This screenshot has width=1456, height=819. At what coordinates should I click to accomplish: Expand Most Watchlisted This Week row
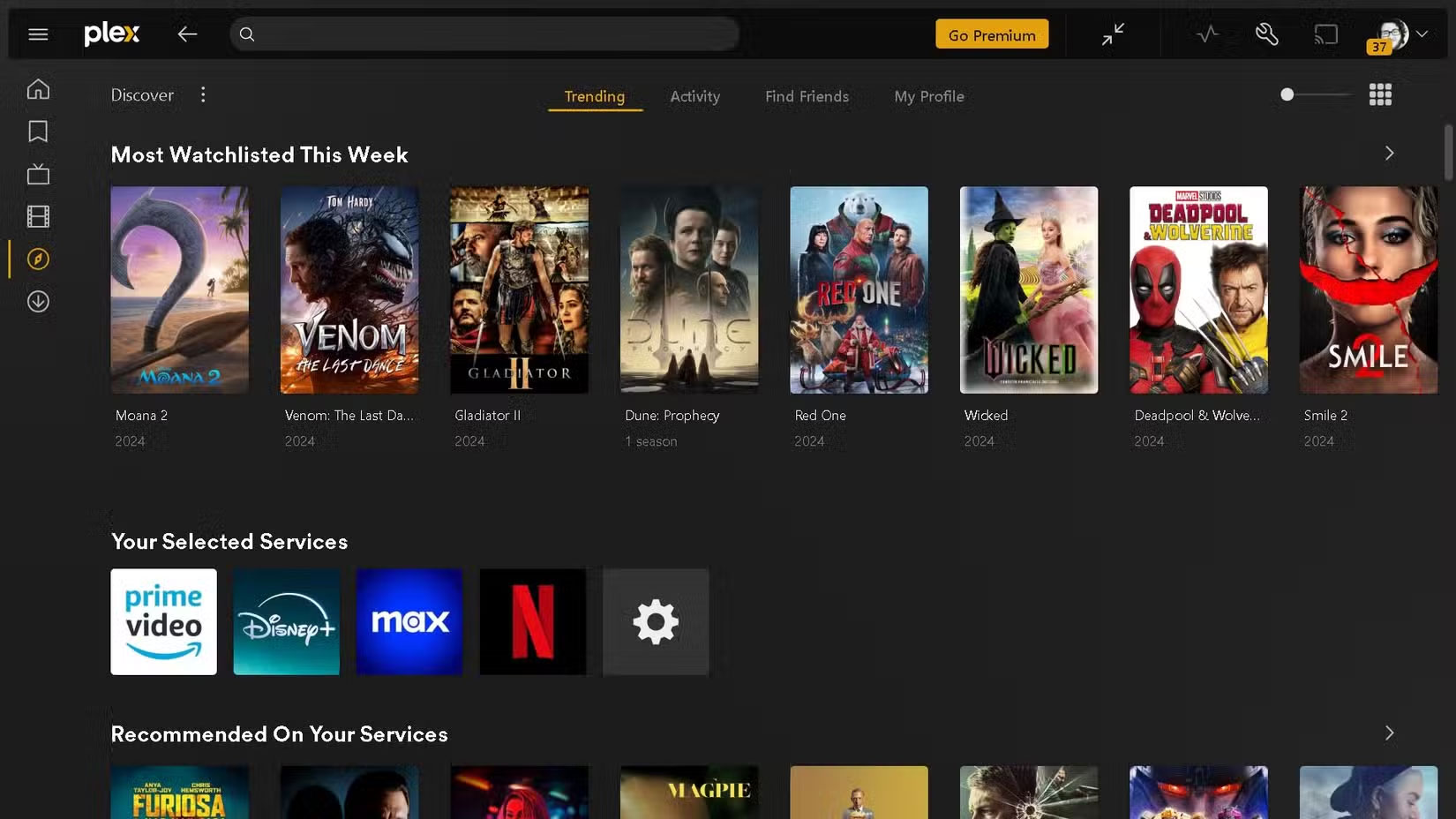tap(1389, 153)
